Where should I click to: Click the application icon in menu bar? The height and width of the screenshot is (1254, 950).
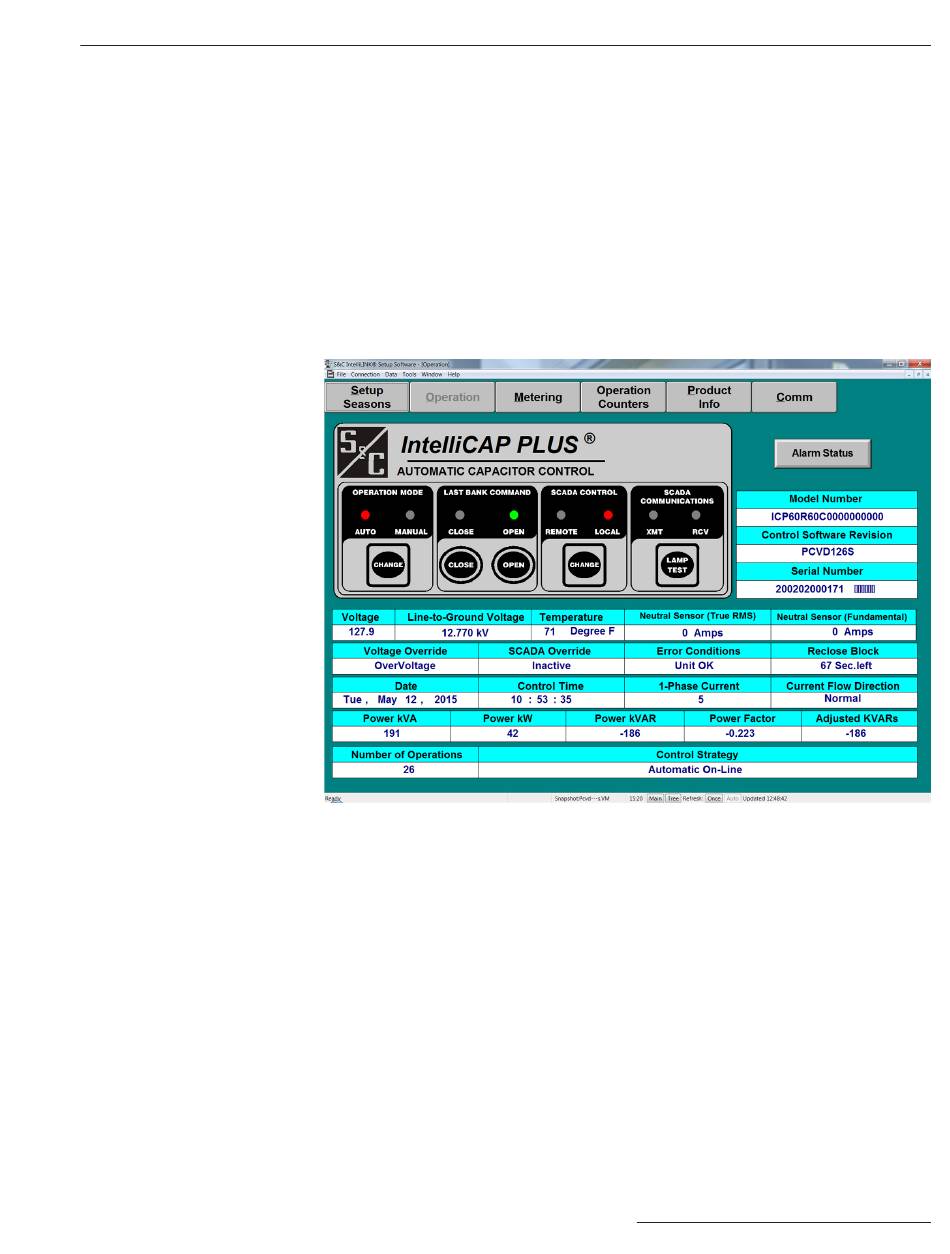(330, 374)
